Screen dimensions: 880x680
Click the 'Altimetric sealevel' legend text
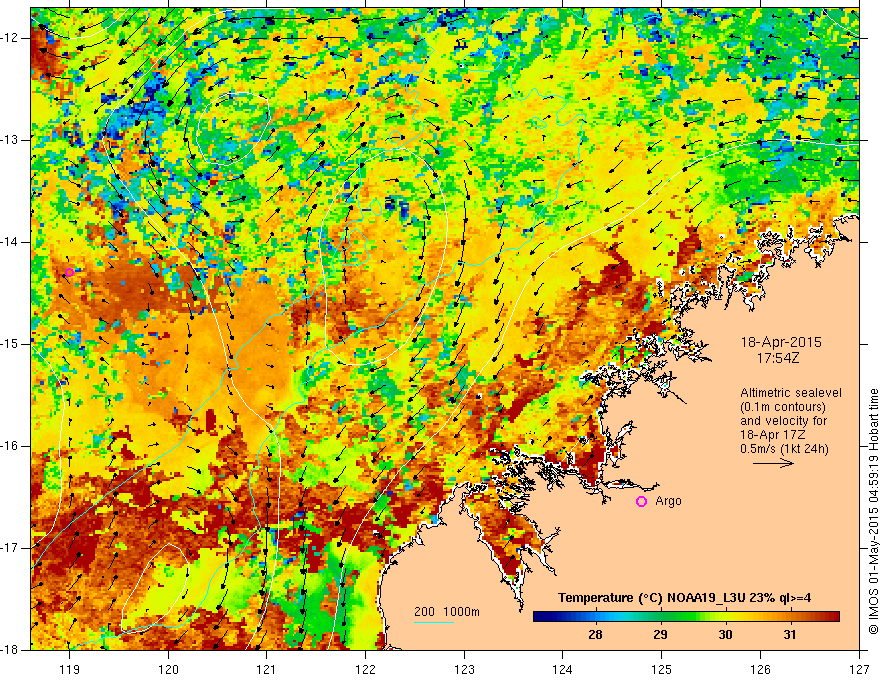click(791, 393)
